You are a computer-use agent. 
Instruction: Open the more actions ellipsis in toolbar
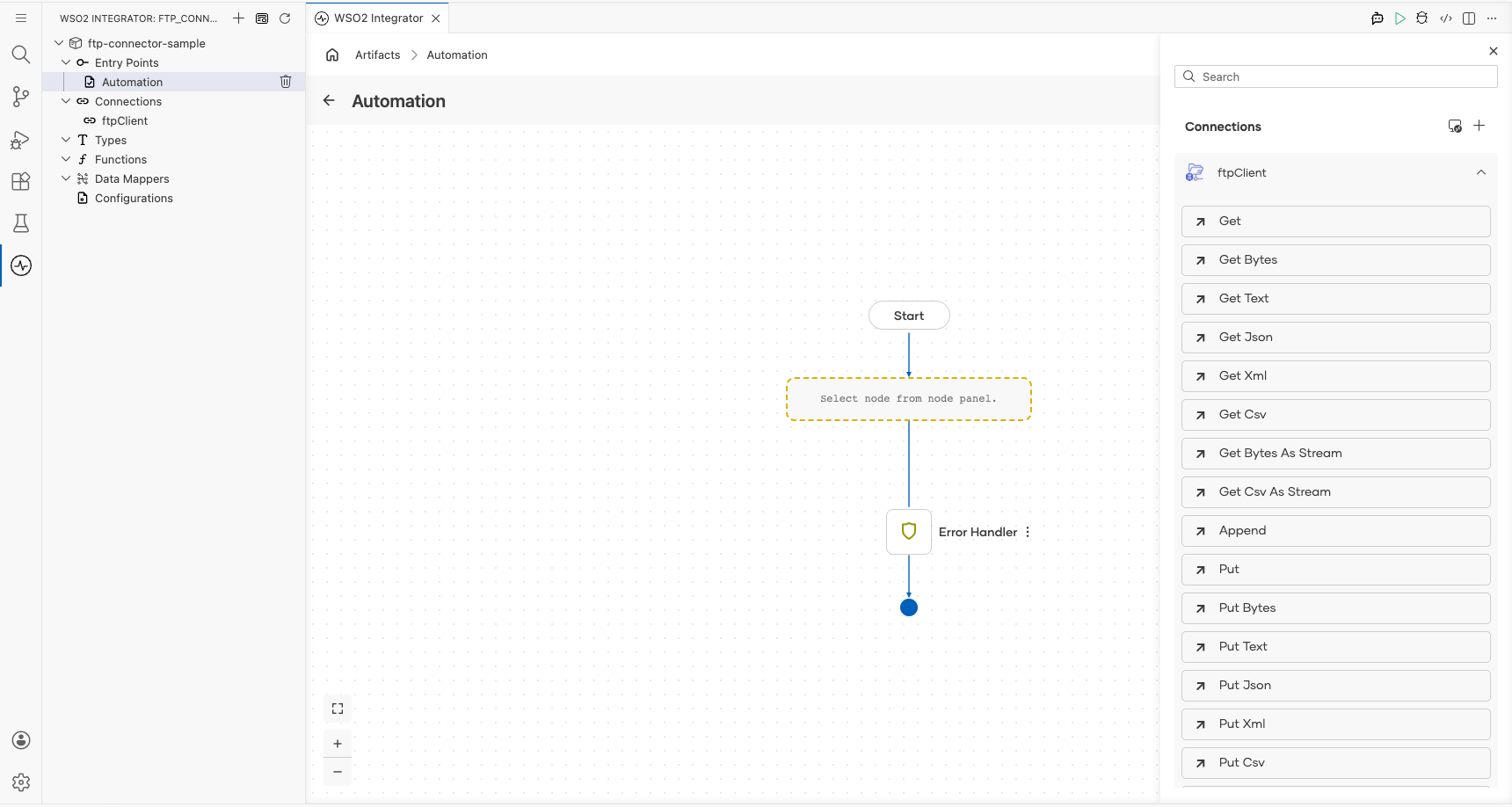pyautogui.click(x=1492, y=18)
